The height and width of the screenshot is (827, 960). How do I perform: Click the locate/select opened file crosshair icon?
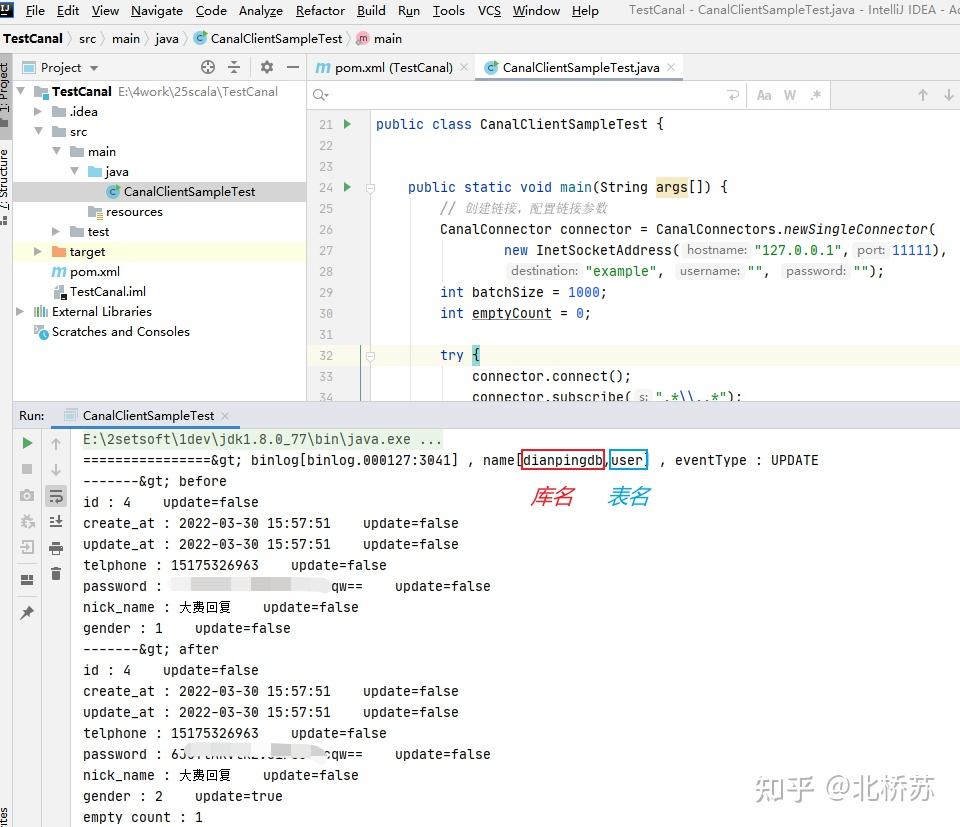tap(208, 67)
